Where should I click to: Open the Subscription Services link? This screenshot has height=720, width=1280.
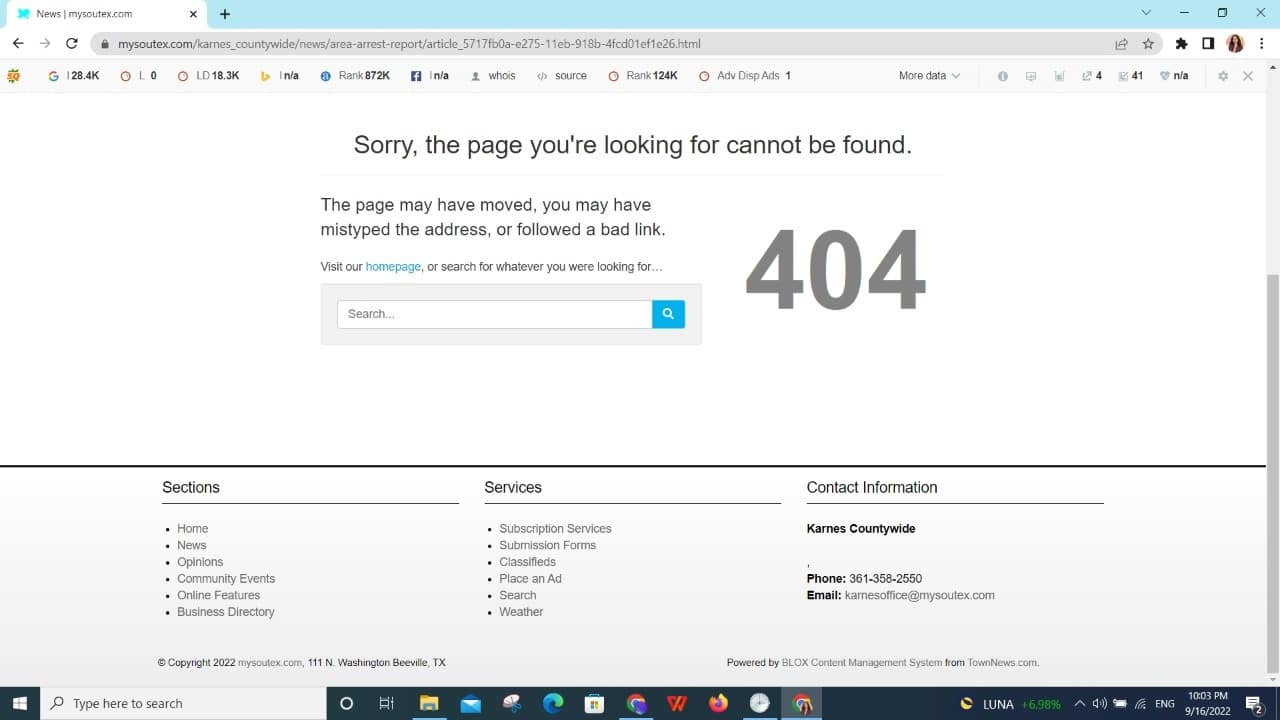coord(555,529)
